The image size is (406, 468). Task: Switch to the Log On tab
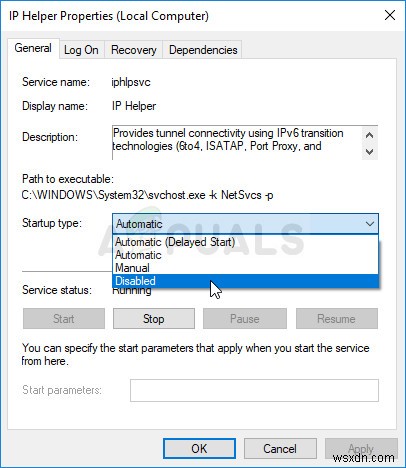coord(81,50)
